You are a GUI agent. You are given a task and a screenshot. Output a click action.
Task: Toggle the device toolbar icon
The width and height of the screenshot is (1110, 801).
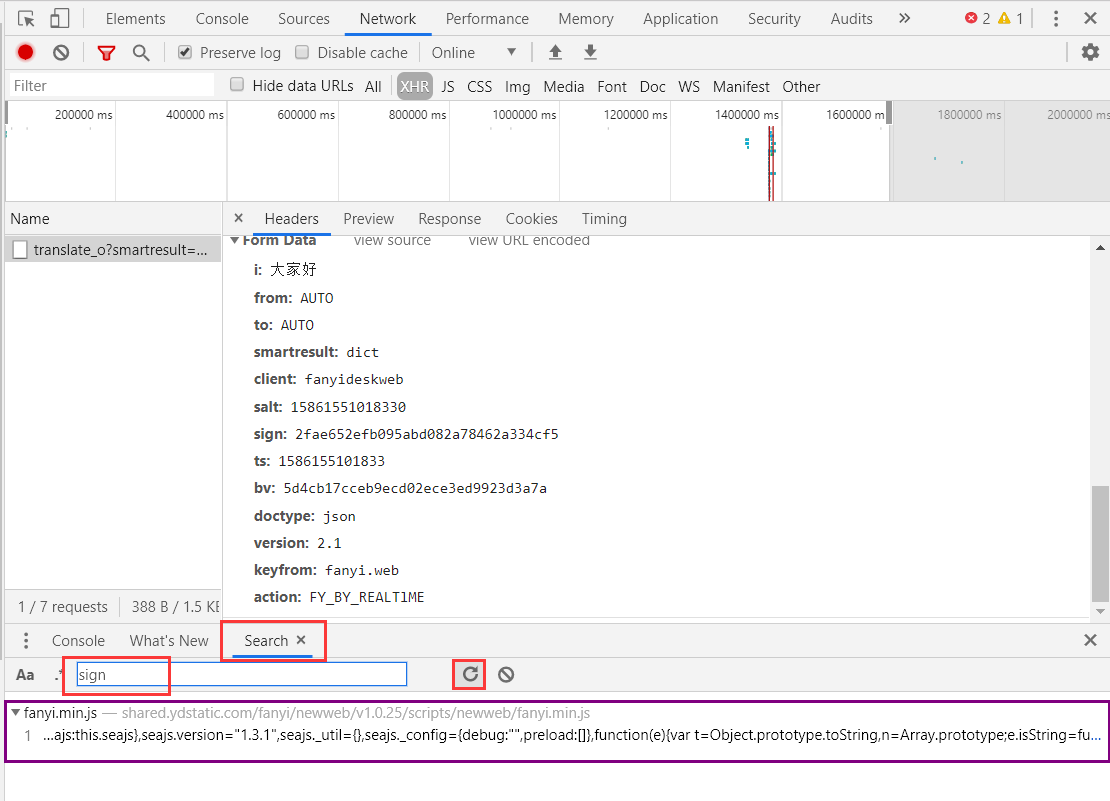point(59,19)
